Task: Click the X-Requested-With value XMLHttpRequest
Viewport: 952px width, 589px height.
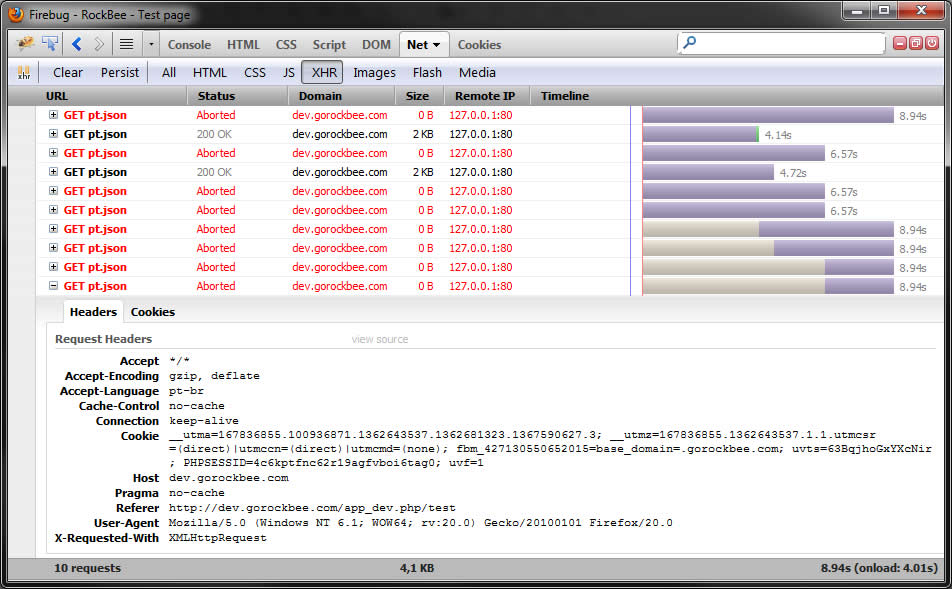Action: point(217,537)
